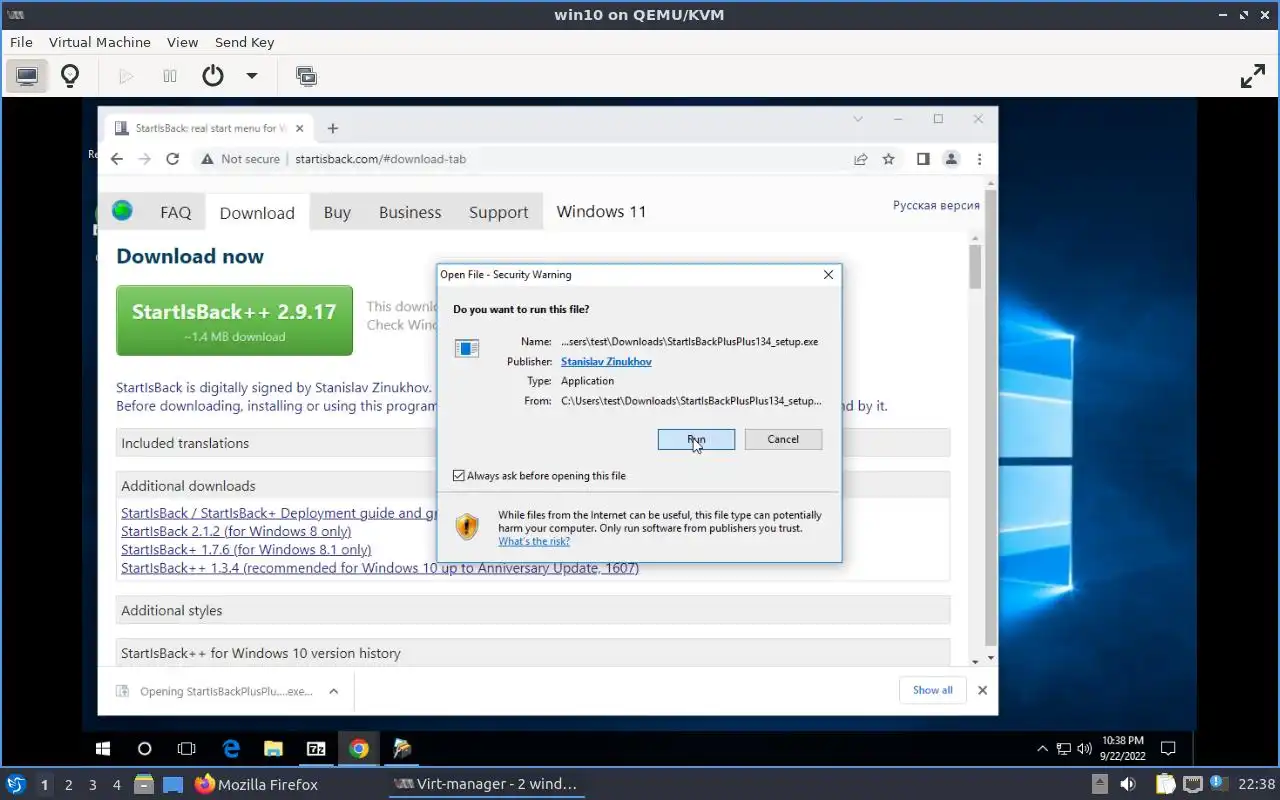
Task: Open the Virtual Machine menu
Action: 100,42
